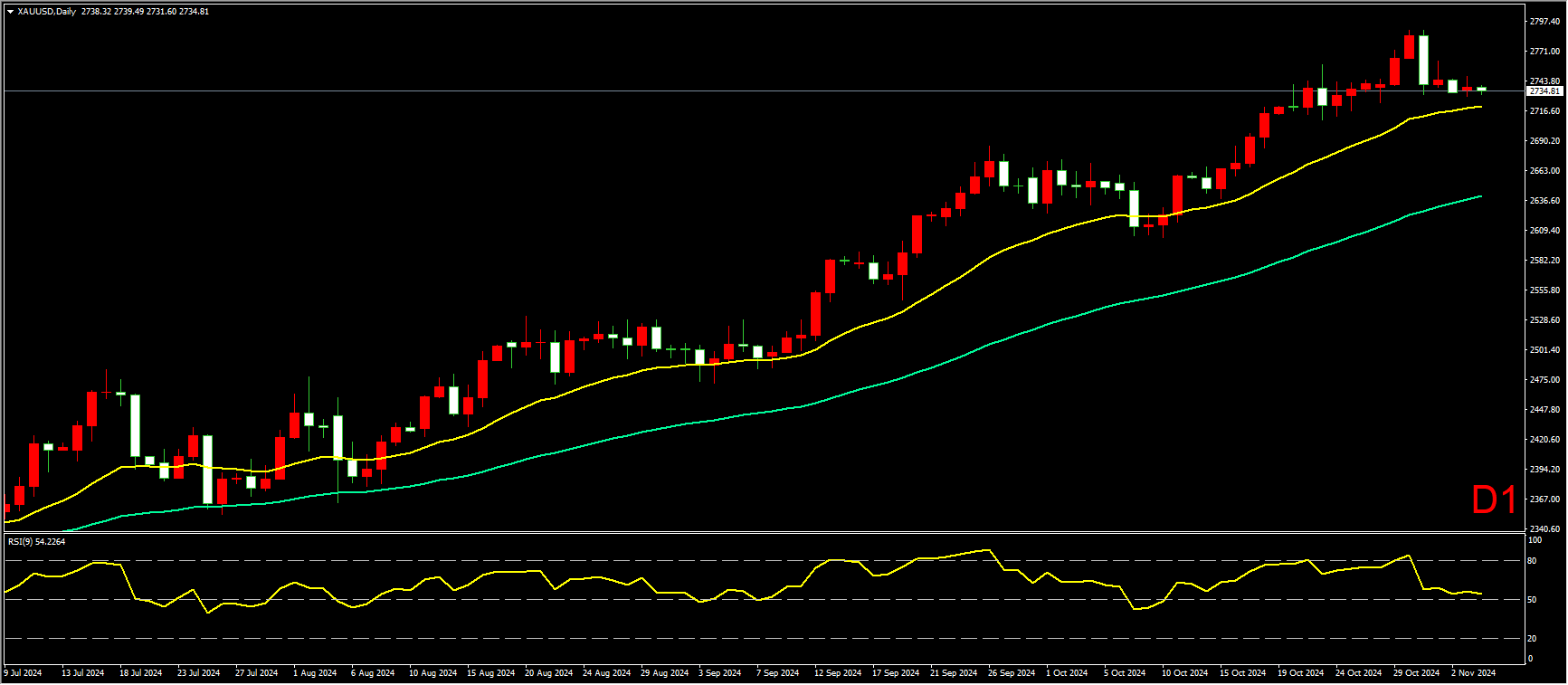Click the RSI scale value 80
Screen dimensions: 1568x685
[x=1532, y=561]
